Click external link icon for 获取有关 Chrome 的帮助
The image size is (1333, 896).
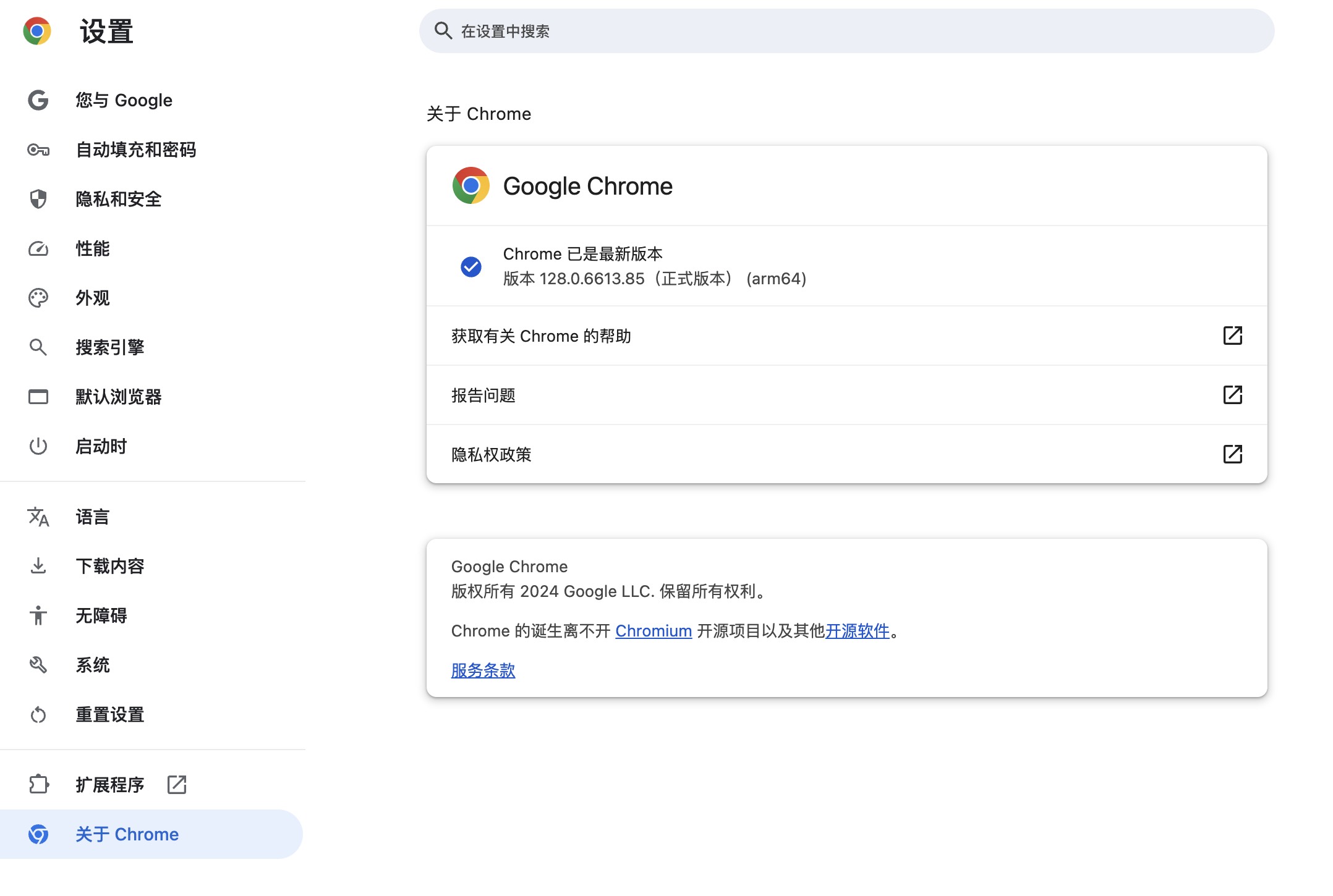point(1232,336)
